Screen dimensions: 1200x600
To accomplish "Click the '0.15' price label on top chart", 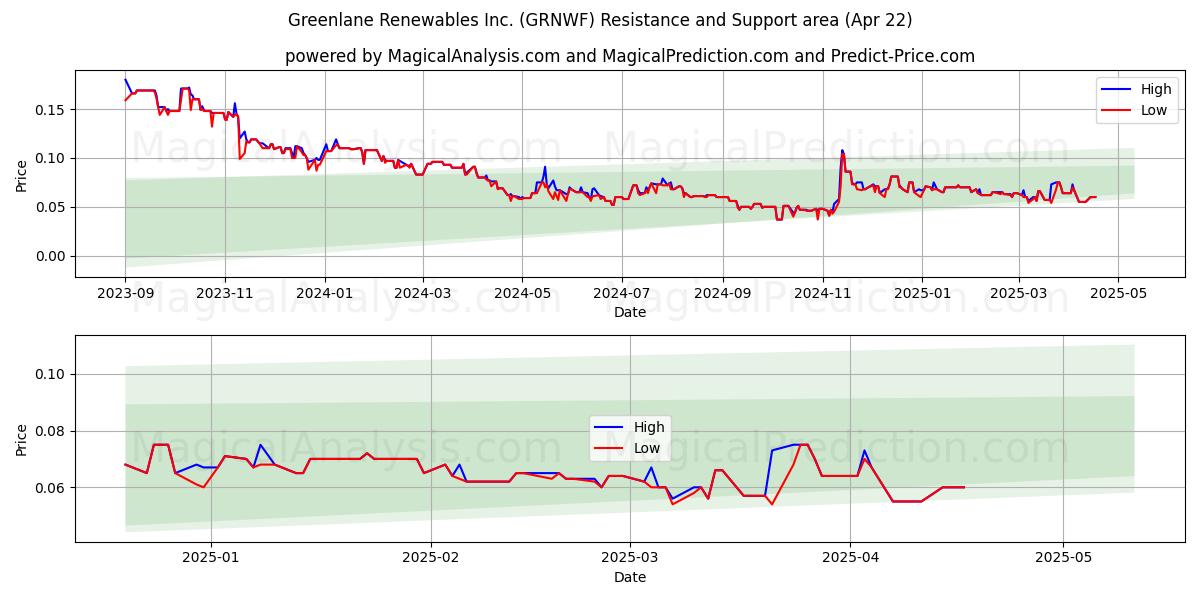I will (52, 109).
